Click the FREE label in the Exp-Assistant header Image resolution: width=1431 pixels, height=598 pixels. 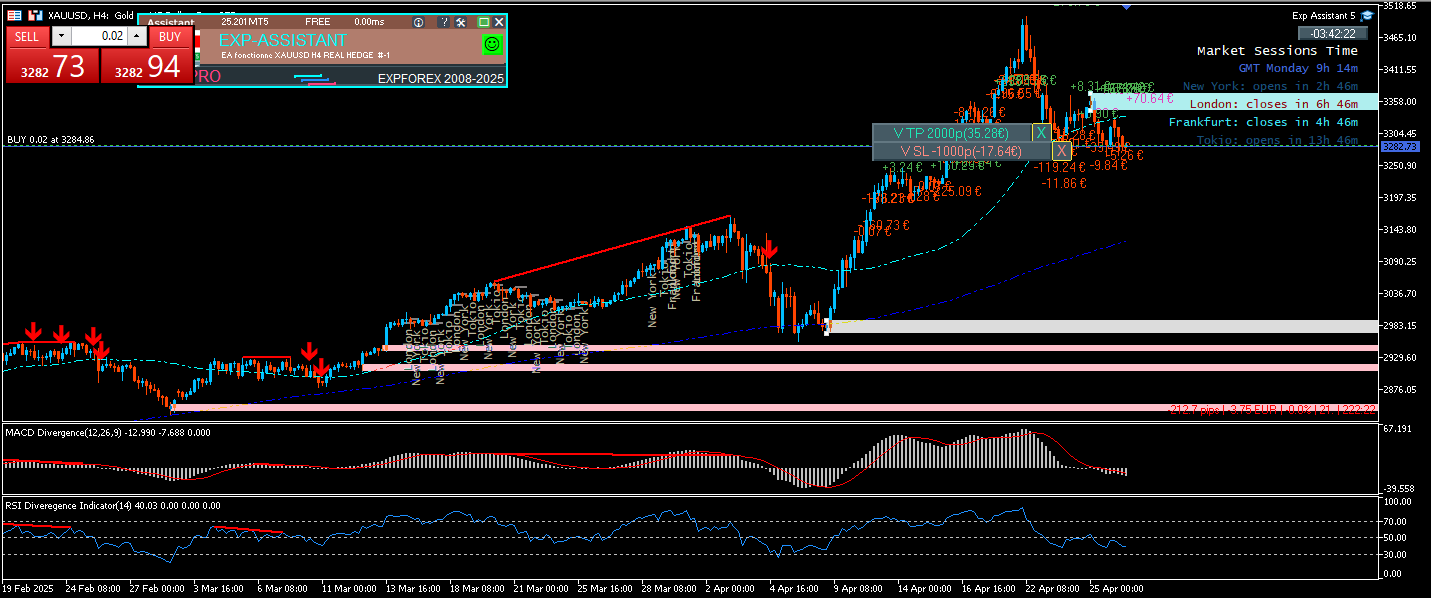pyautogui.click(x=317, y=22)
